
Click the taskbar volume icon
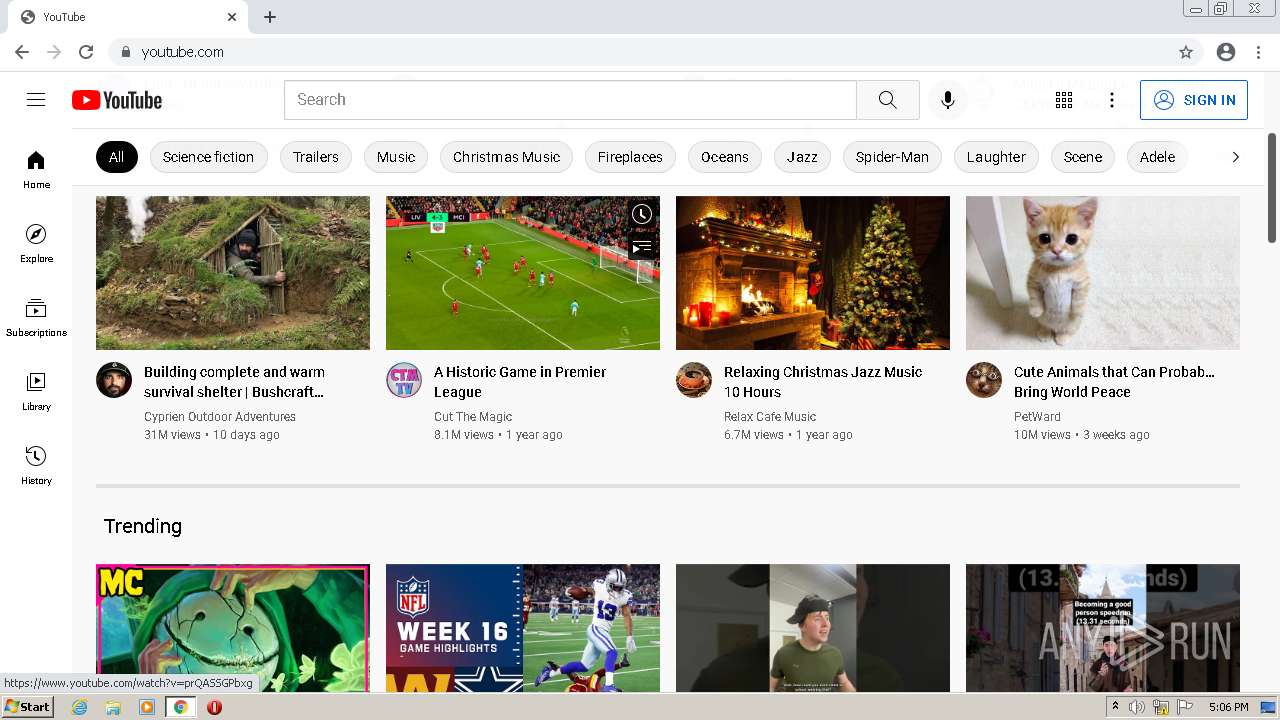1137,707
